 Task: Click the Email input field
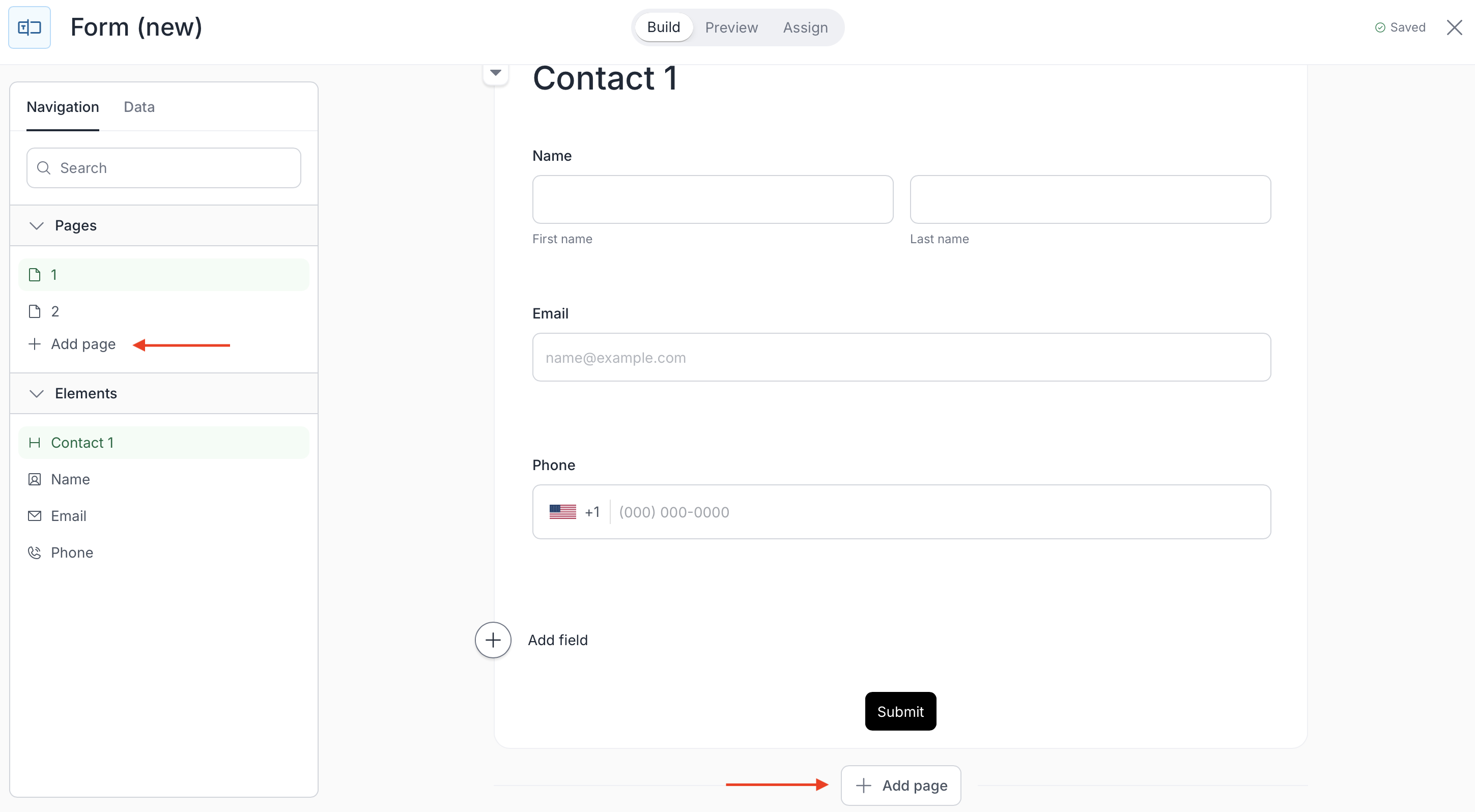[x=901, y=357]
